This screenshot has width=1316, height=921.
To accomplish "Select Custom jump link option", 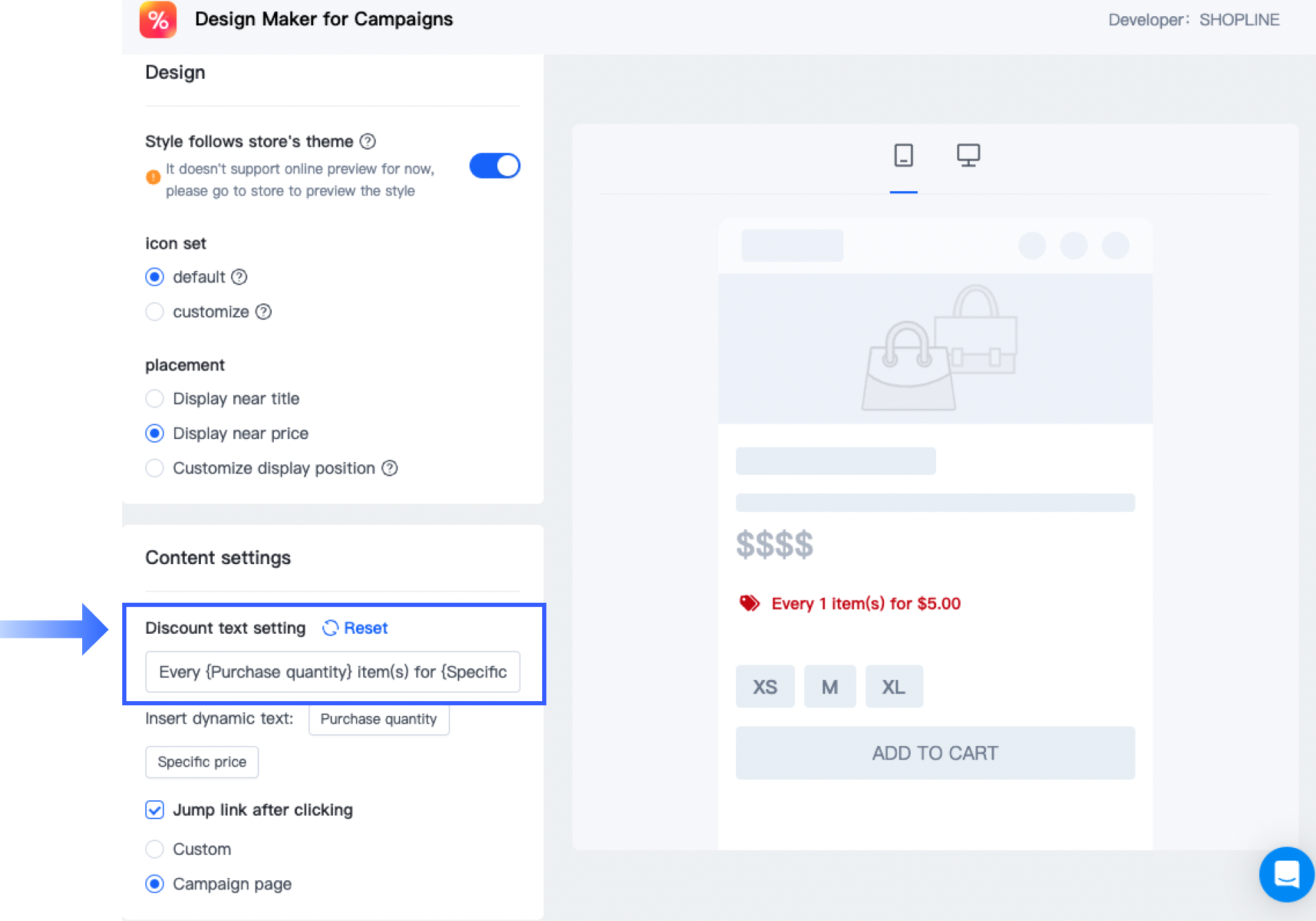I will pos(154,849).
